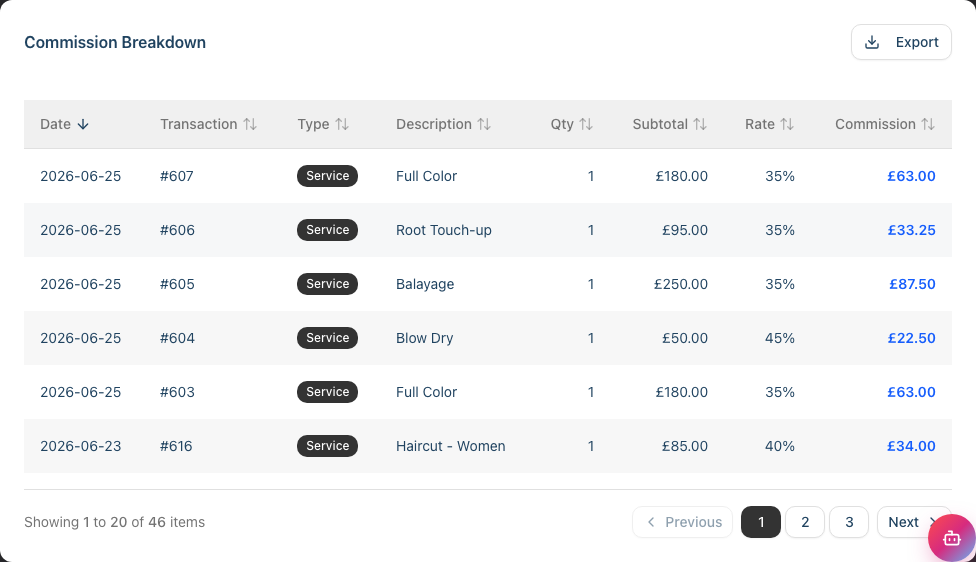Click the Service badge for #607

click(327, 176)
